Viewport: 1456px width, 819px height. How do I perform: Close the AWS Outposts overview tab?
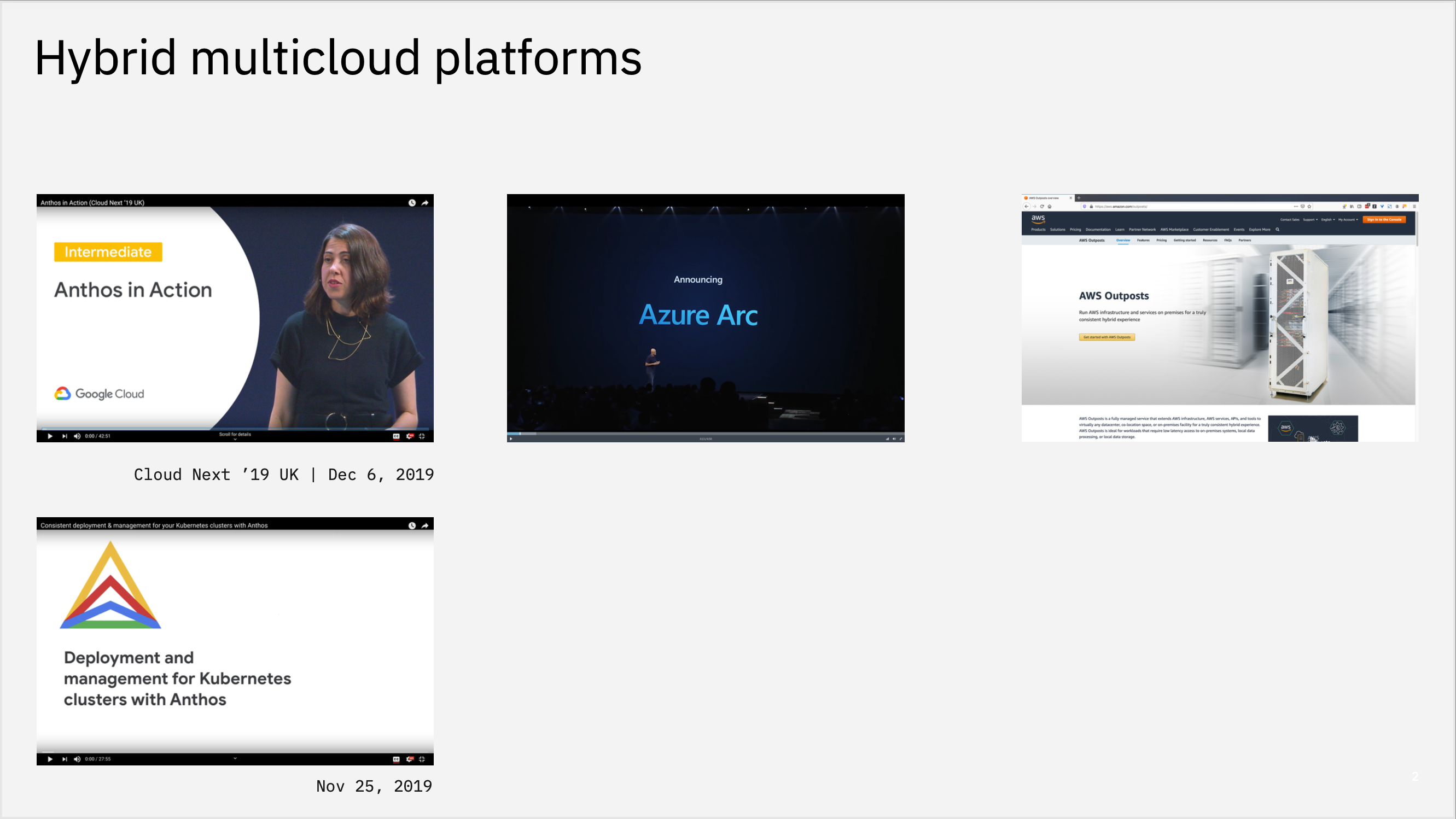[x=1071, y=198]
